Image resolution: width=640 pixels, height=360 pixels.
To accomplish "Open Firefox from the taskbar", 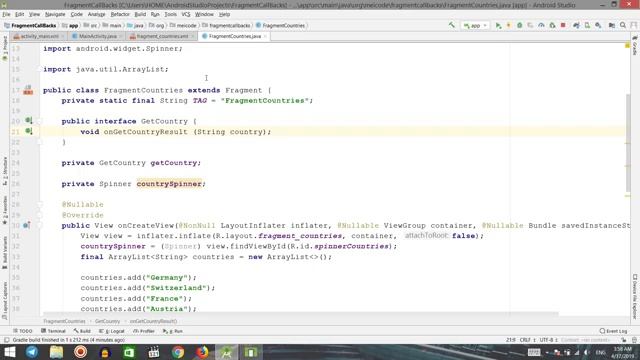I will tap(202, 352).
